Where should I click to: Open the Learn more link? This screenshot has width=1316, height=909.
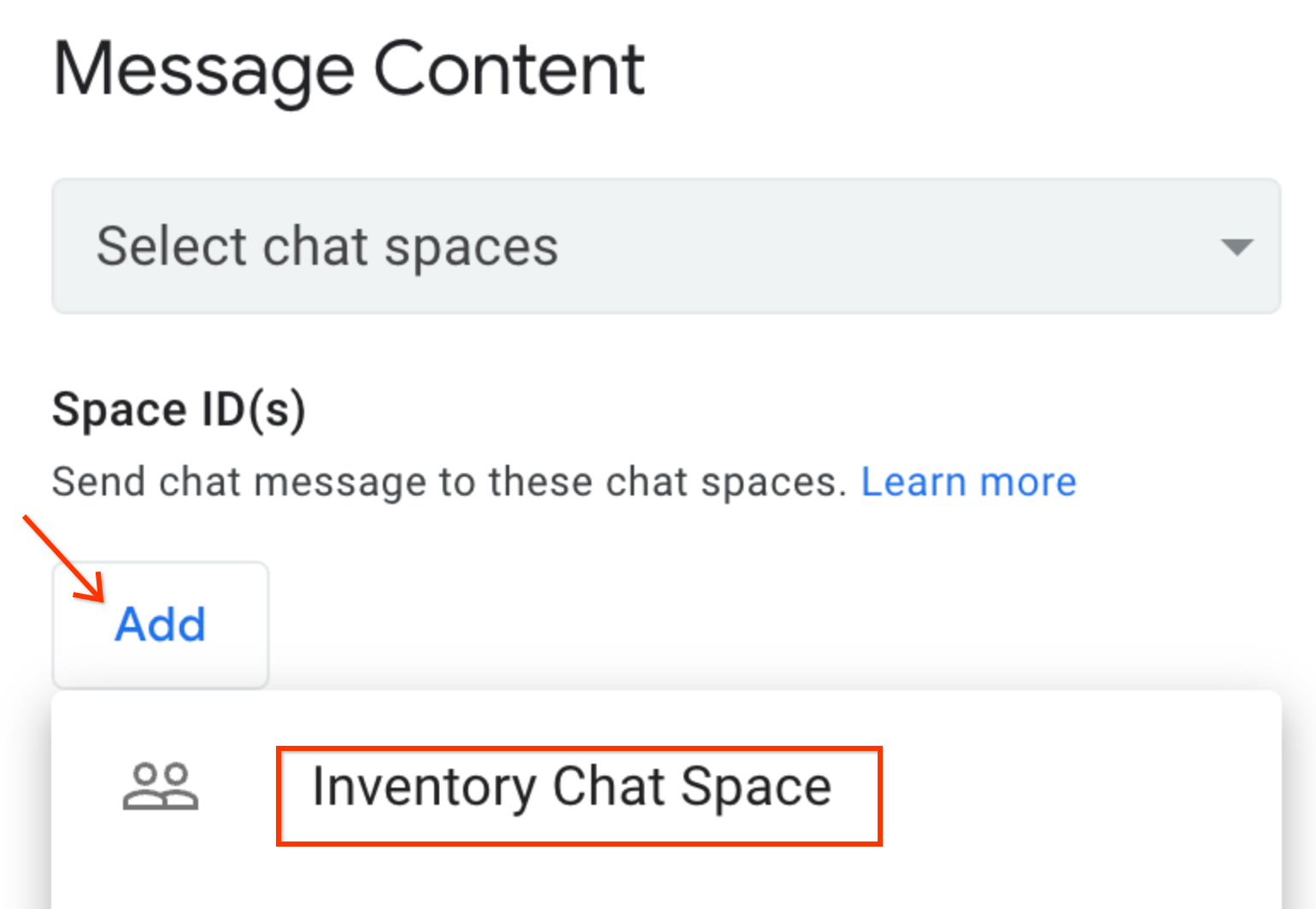click(x=968, y=483)
